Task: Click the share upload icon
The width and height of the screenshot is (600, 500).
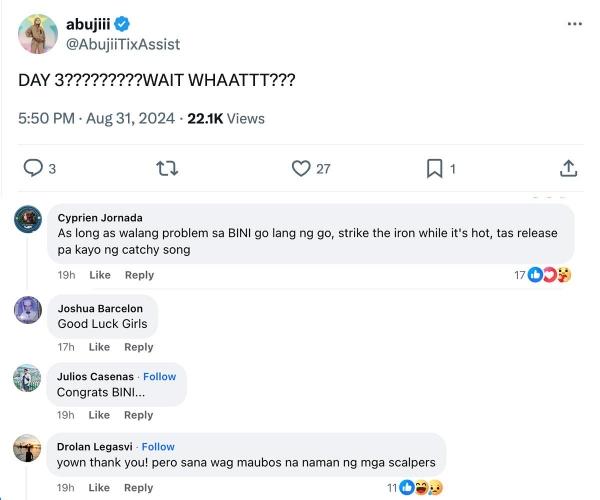Action: (x=568, y=168)
